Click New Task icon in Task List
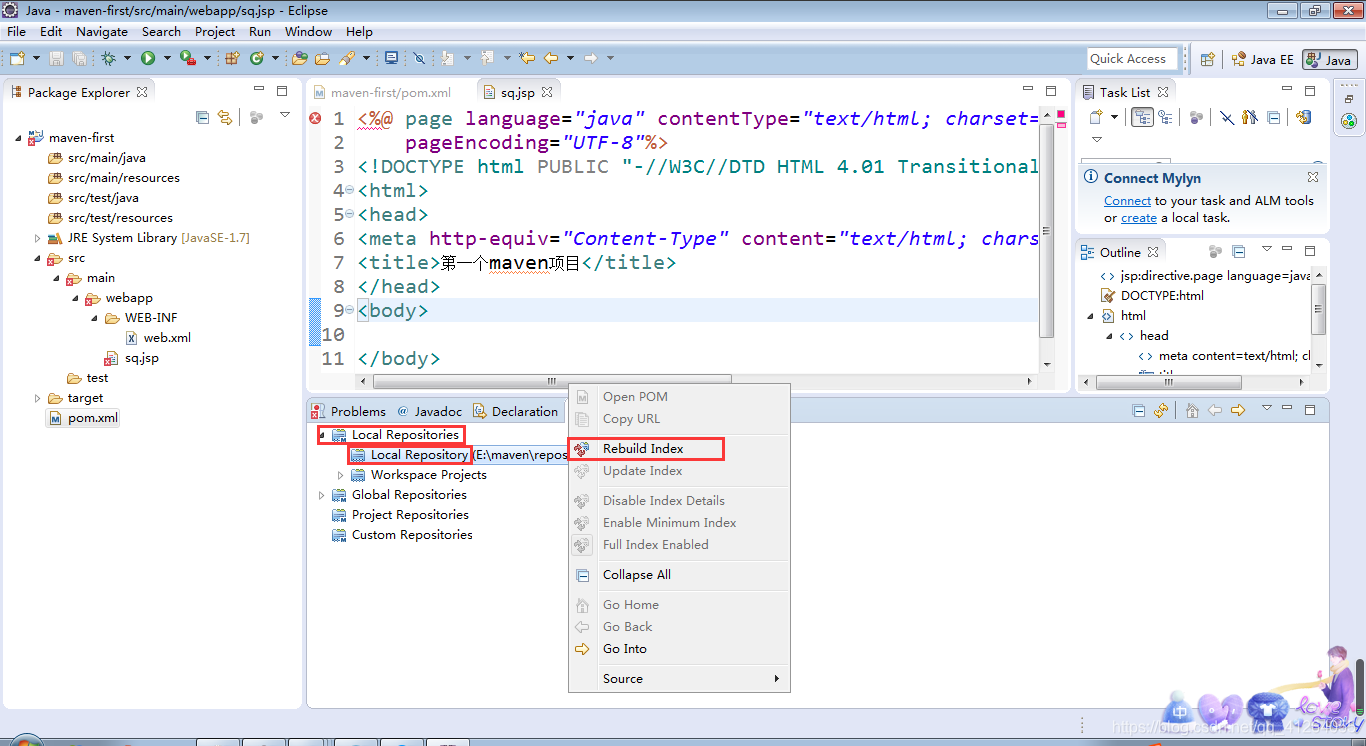Screen dimensions: 1366x746 1096,117
